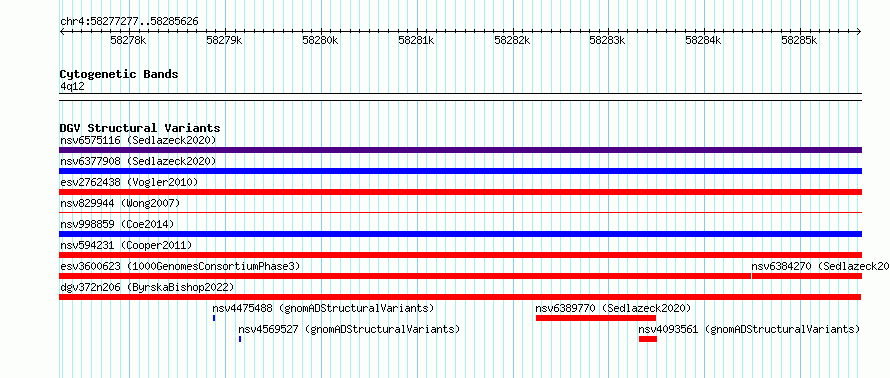Screen dimensions: 890x378
Task: Select the red dgv372n206 variant bar
Action: [460, 297]
